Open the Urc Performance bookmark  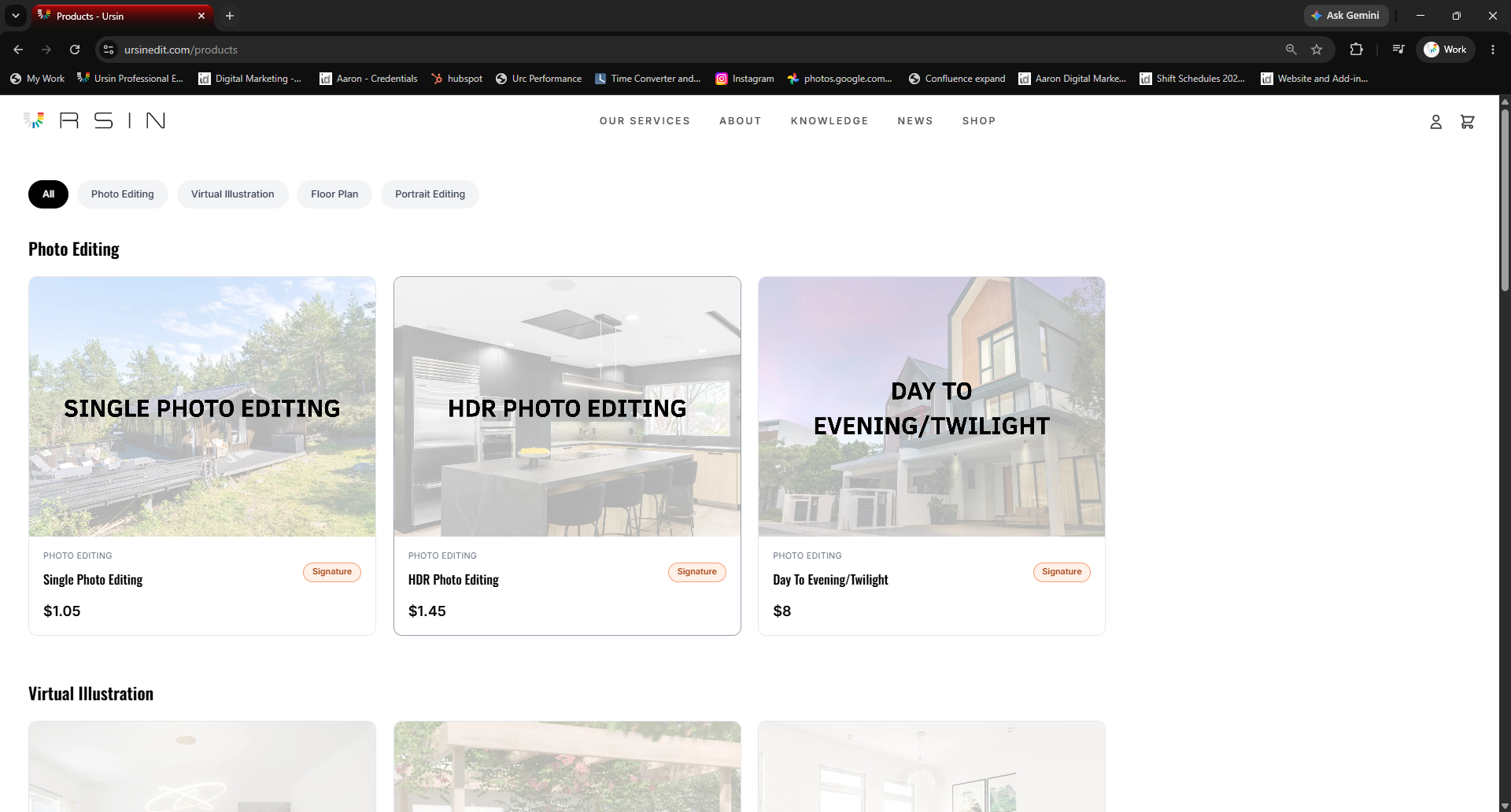538,79
